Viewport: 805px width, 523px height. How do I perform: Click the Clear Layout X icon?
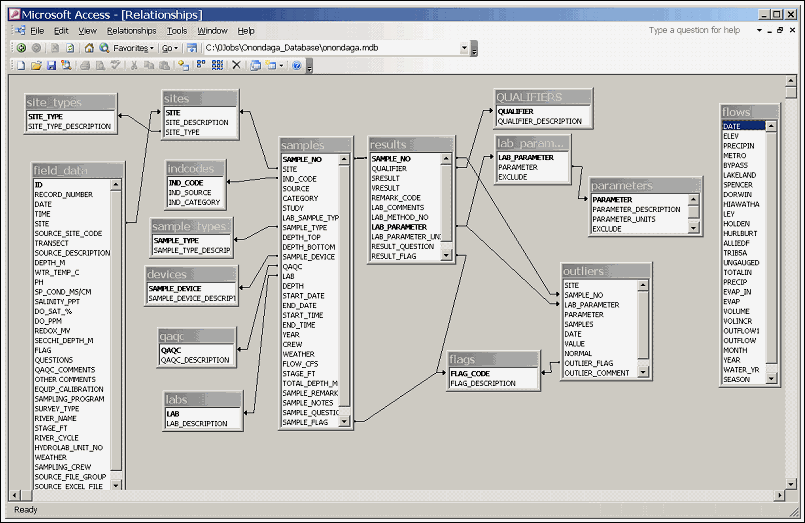click(x=236, y=65)
